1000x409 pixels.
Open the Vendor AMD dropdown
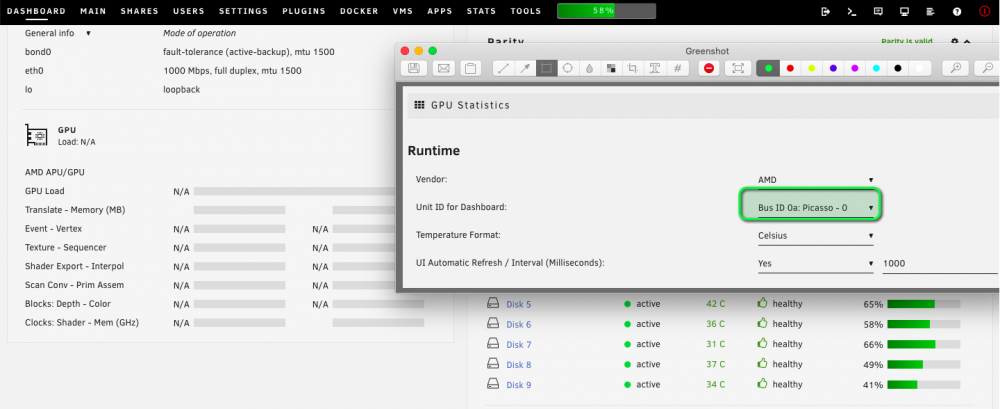pos(815,181)
